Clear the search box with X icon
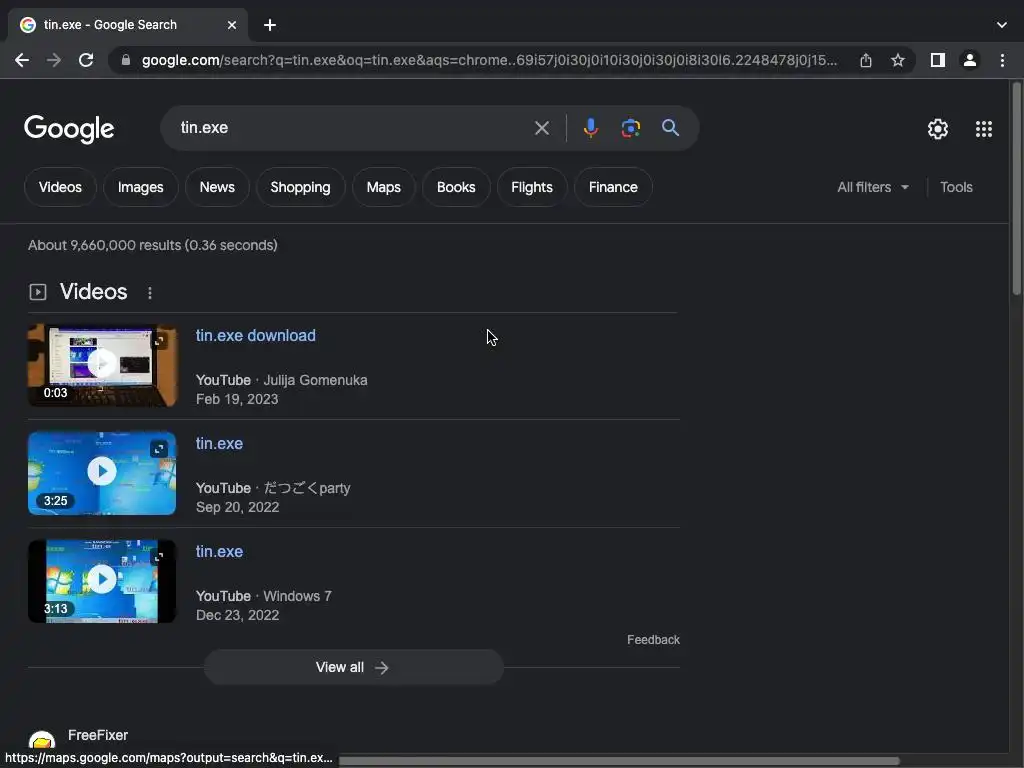 click(542, 128)
